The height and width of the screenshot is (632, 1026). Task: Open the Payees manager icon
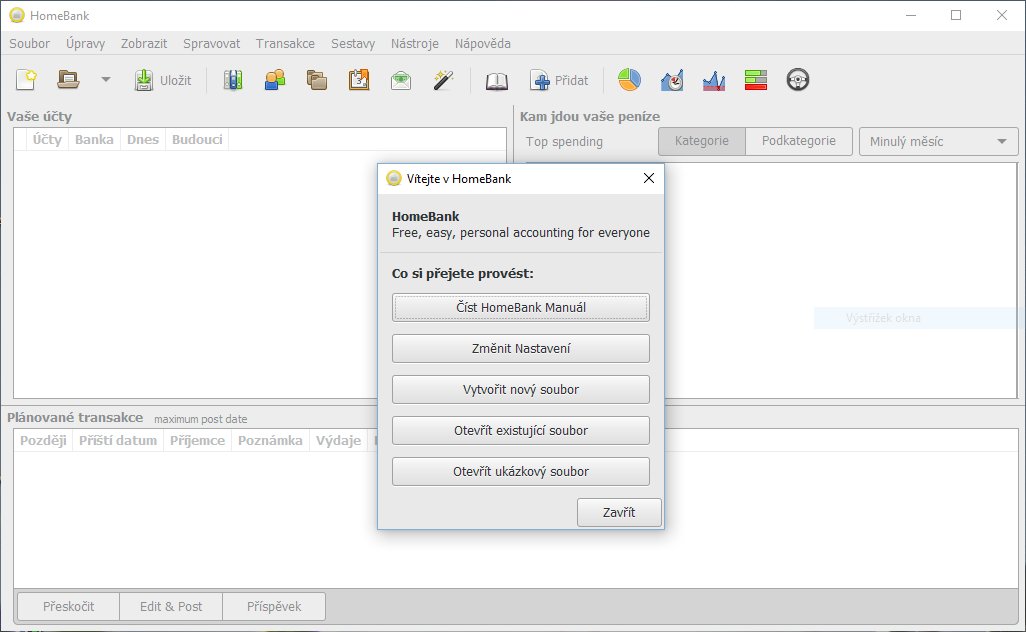pyautogui.click(x=275, y=80)
